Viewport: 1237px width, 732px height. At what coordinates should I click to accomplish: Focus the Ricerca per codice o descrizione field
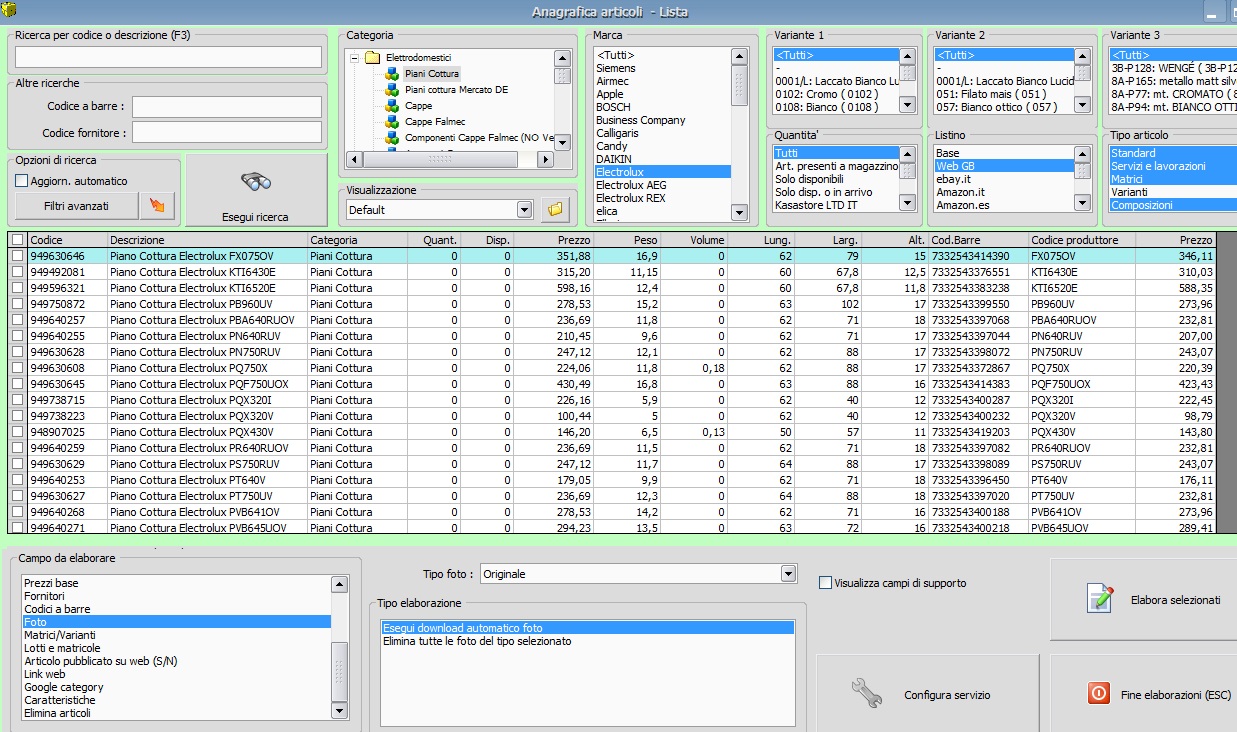(x=168, y=56)
